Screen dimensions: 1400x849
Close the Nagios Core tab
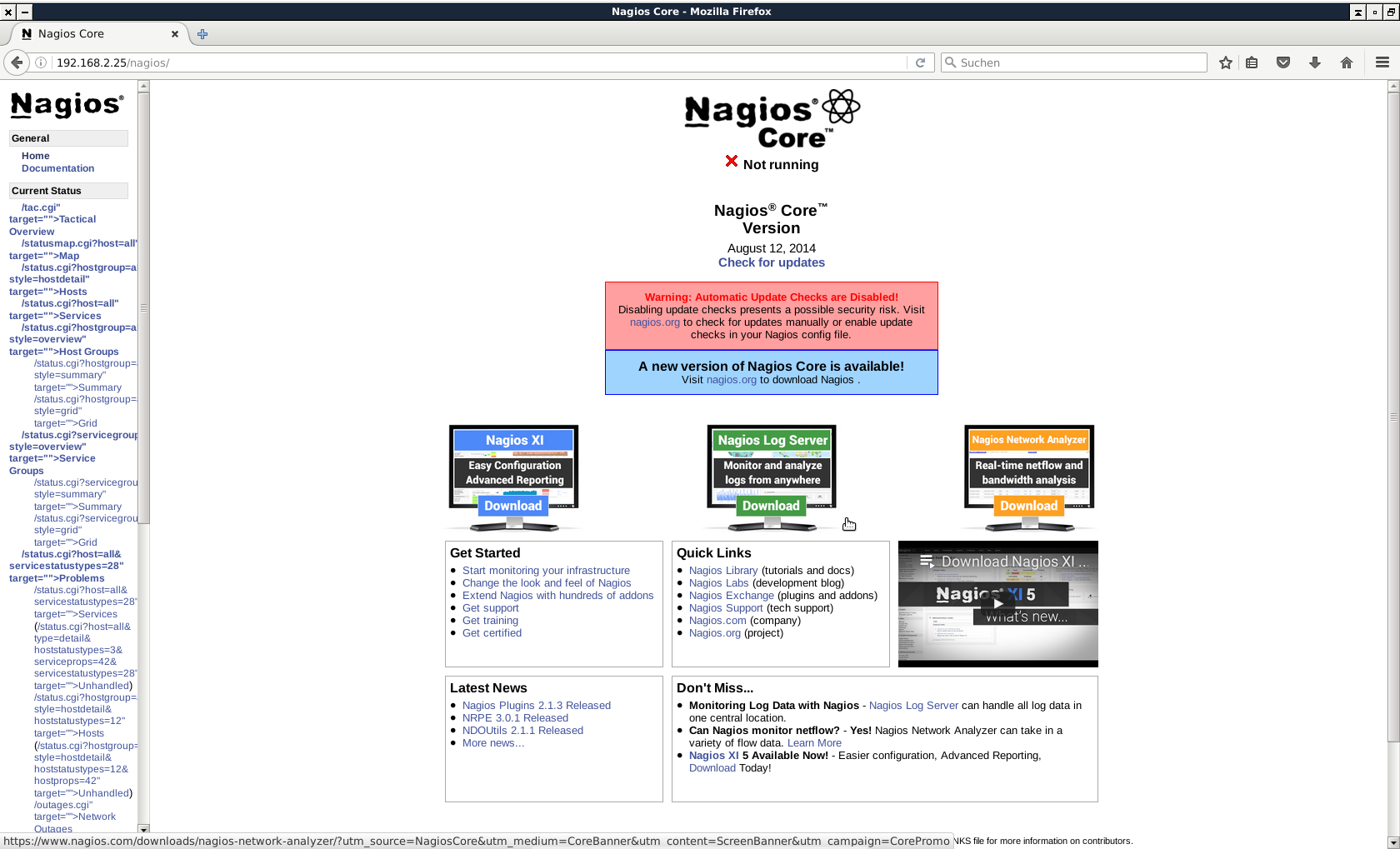click(175, 34)
